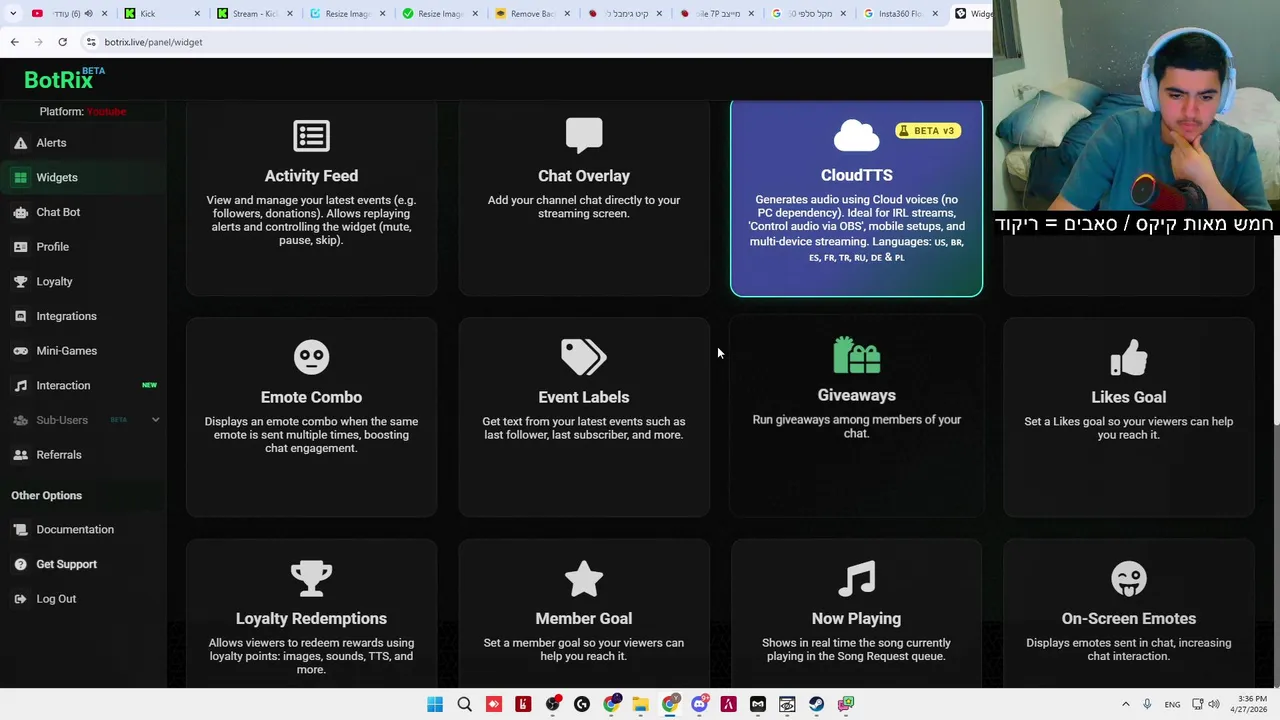Open Mini-Games controller icon

pyautogui.click(x=20, y=351)
